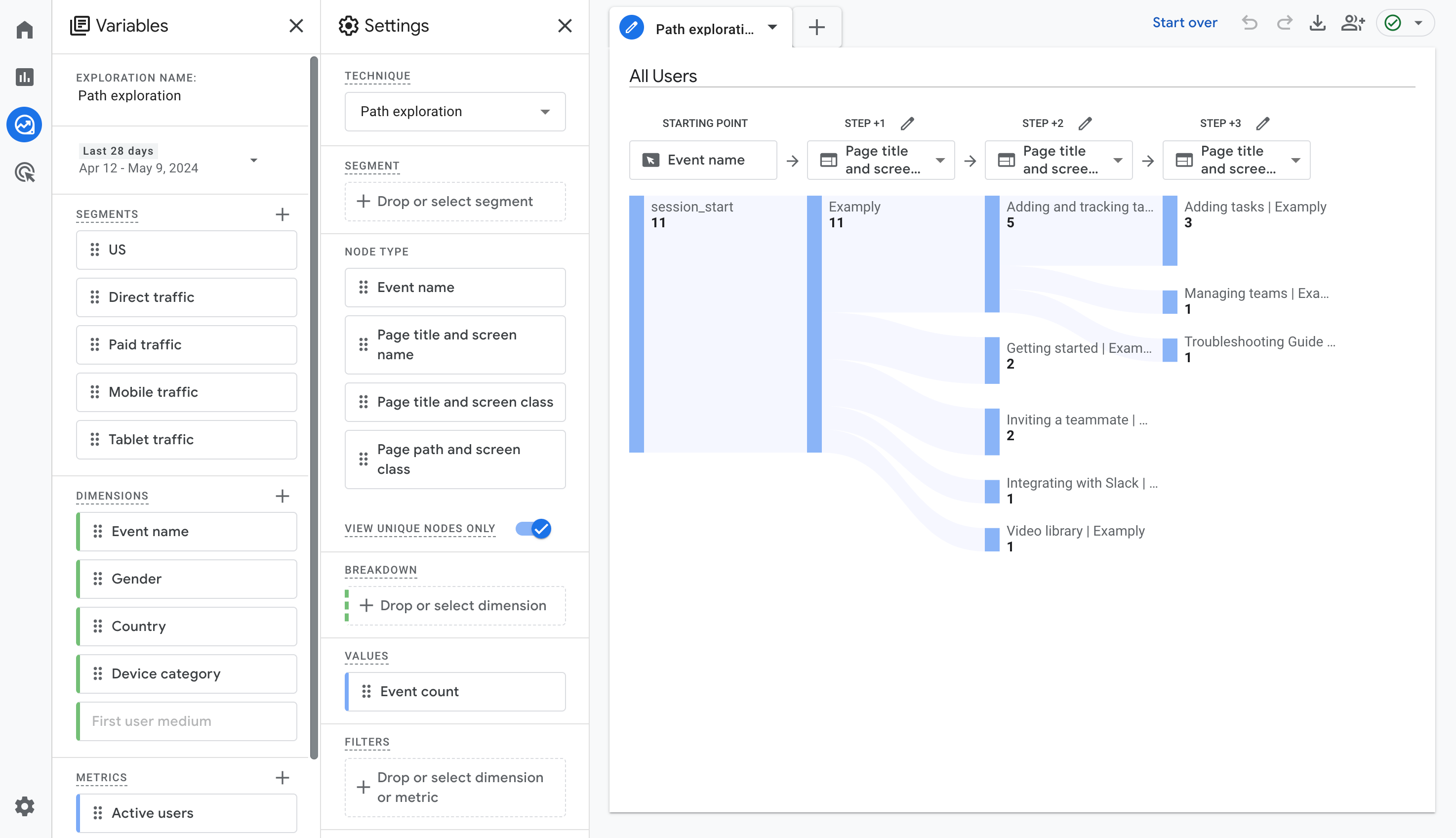Open the Advertising section in the sidebar

24,172
